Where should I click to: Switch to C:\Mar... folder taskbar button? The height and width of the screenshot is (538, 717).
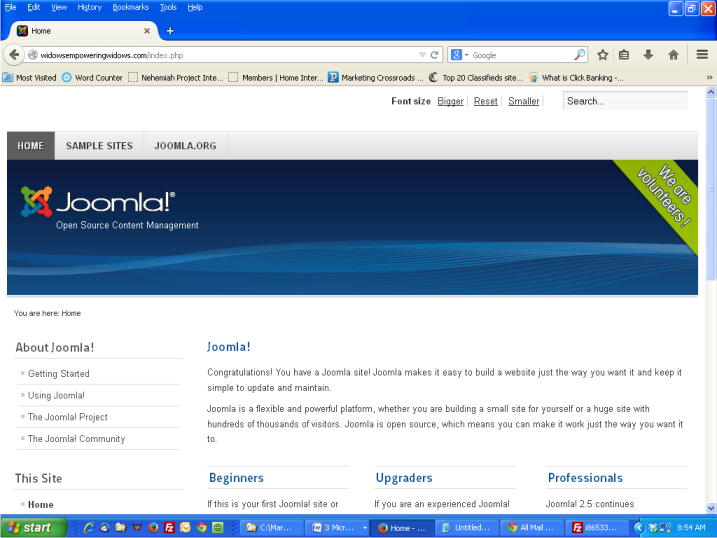[271, 527]
